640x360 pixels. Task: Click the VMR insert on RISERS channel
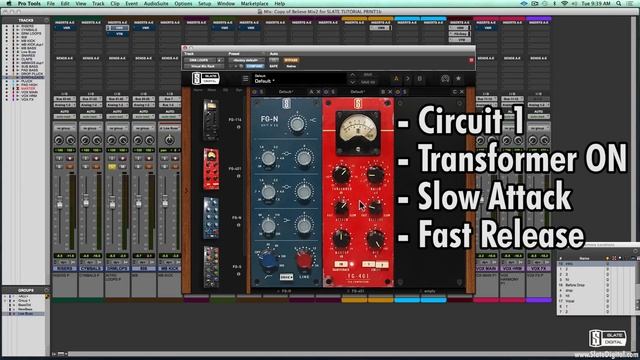click(x=64, y=28)
